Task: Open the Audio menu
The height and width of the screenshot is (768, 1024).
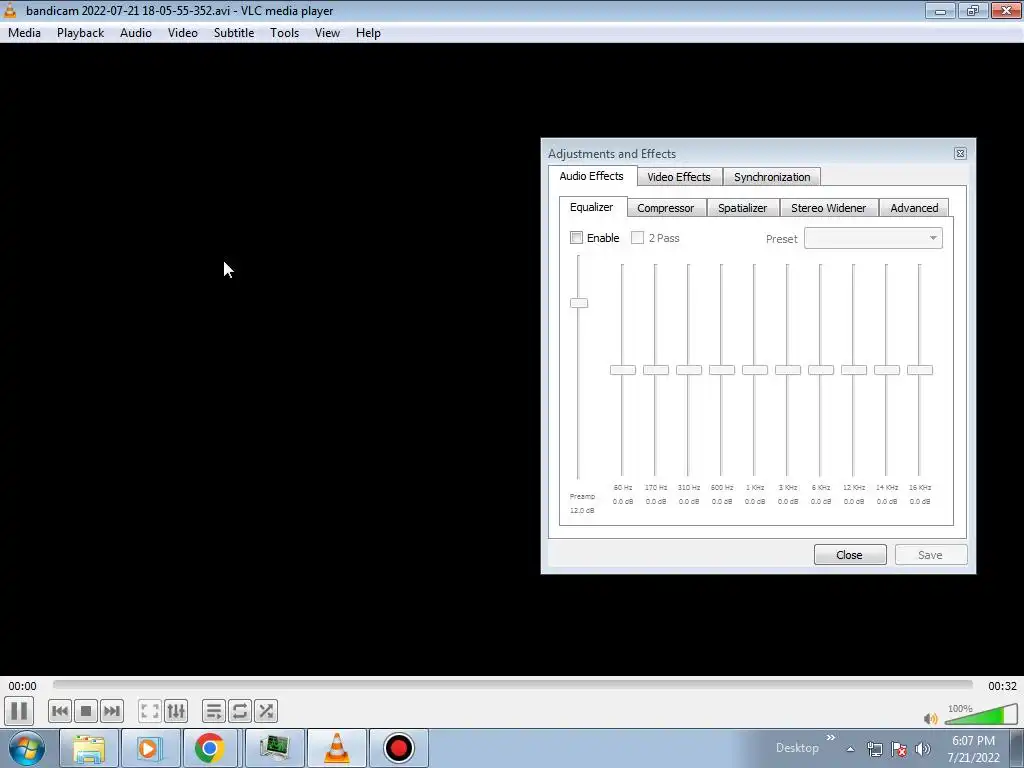Action: click(136, 33)
